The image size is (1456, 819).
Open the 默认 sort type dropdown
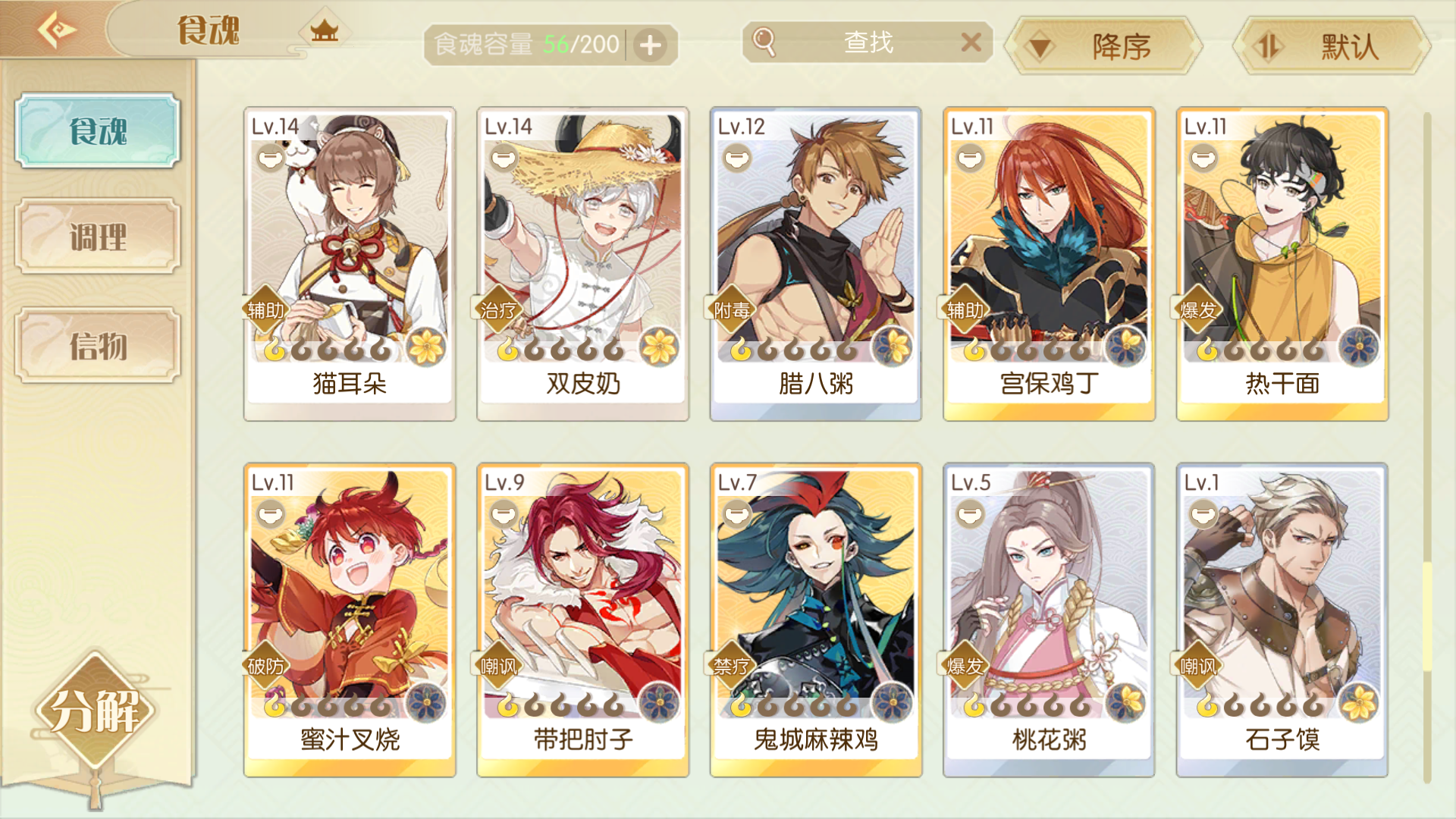(x=1332, y=47)
